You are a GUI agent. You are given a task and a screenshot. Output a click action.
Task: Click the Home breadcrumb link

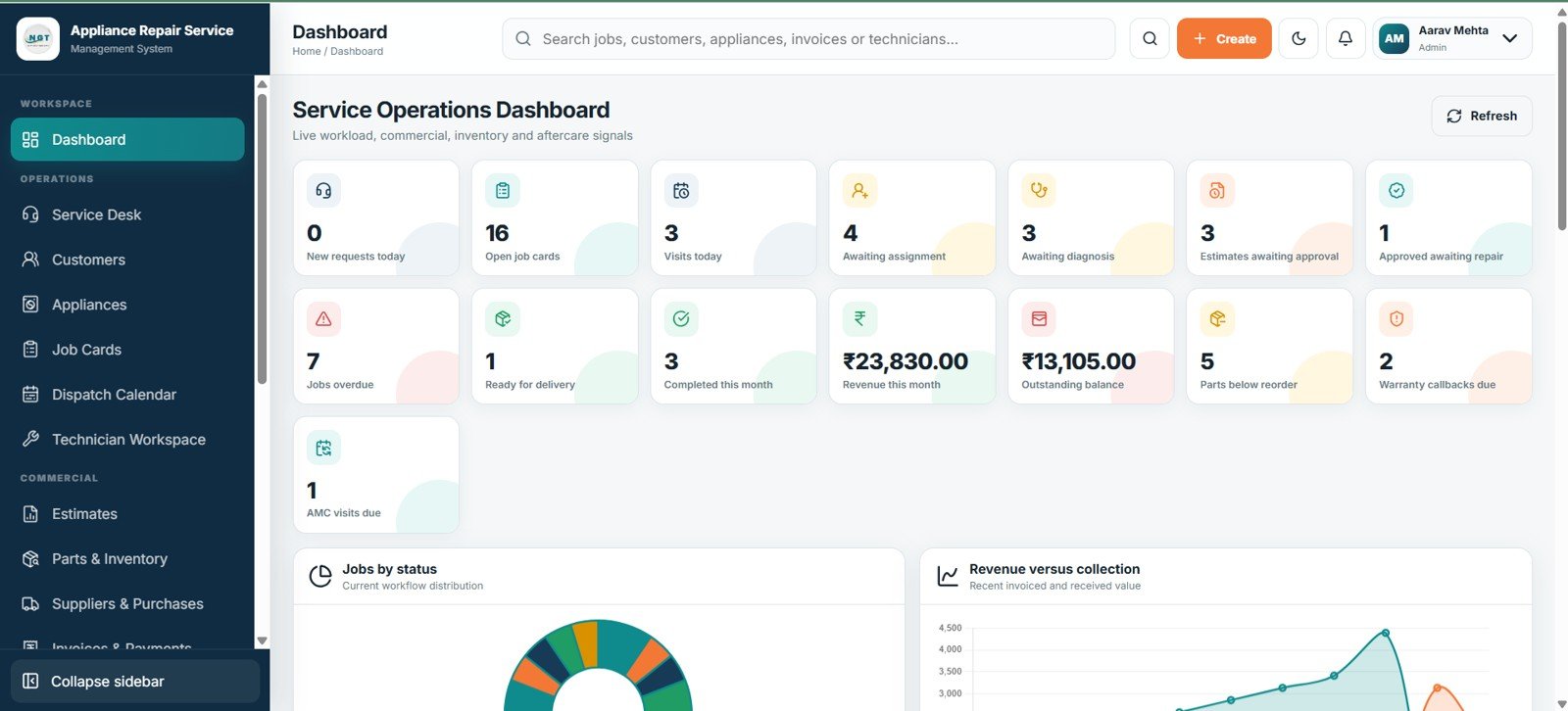307,51
